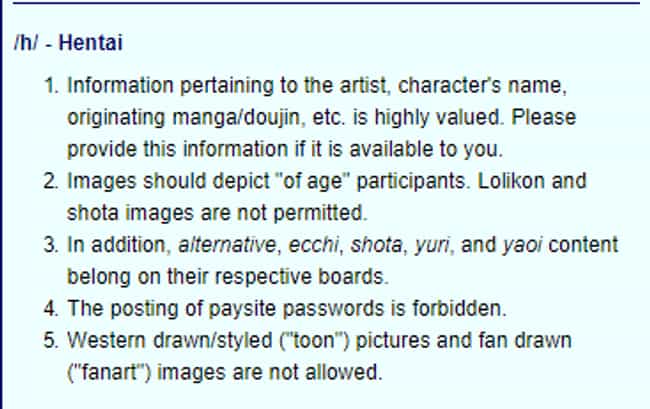Click the "/h/ - Hentai" board heading
Screen dimensions: 650x409
[x=68, y=43]
